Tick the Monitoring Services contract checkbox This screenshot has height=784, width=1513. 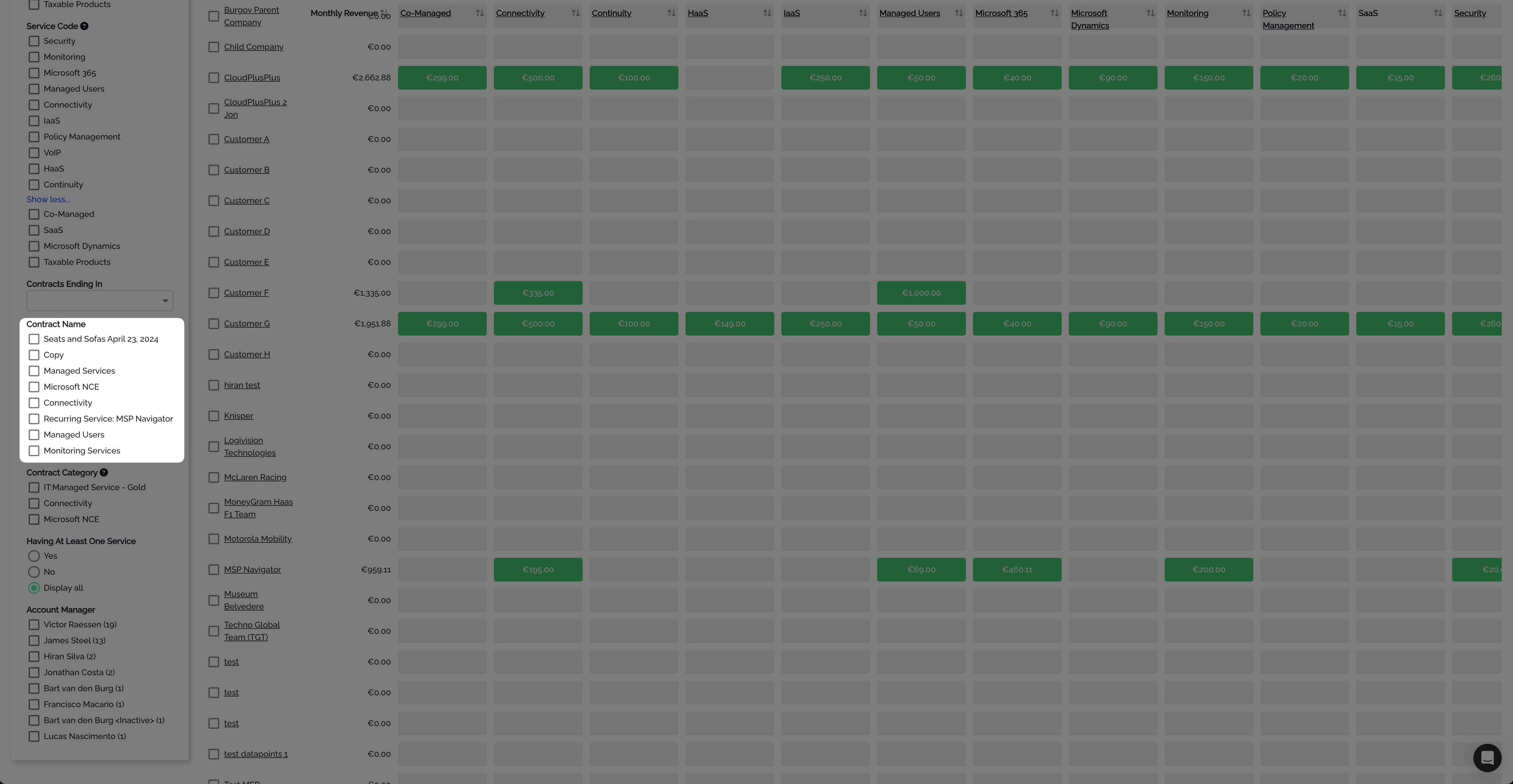(x=34, y=451)
